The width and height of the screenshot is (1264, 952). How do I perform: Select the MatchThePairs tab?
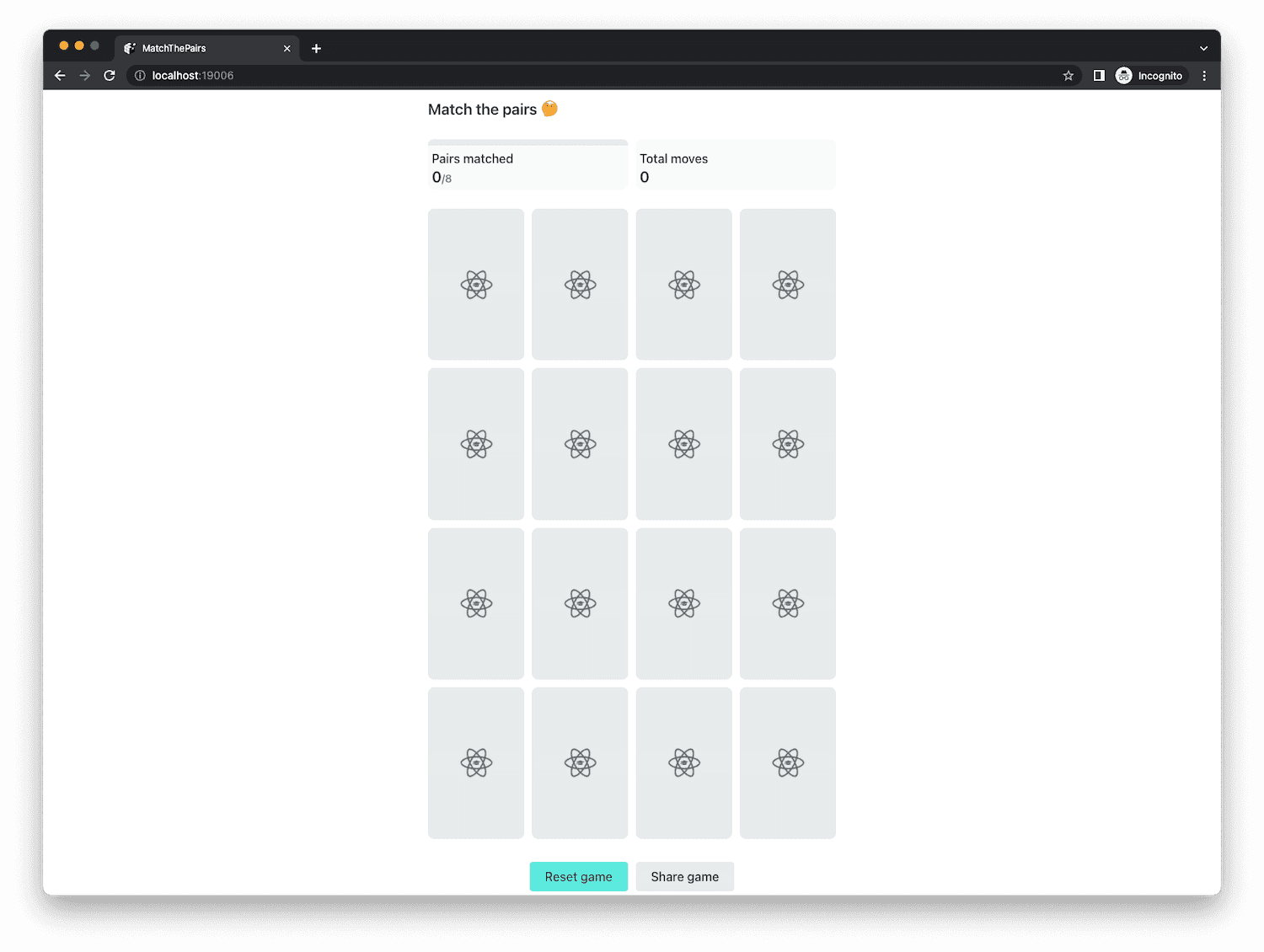tap(206, 48)
